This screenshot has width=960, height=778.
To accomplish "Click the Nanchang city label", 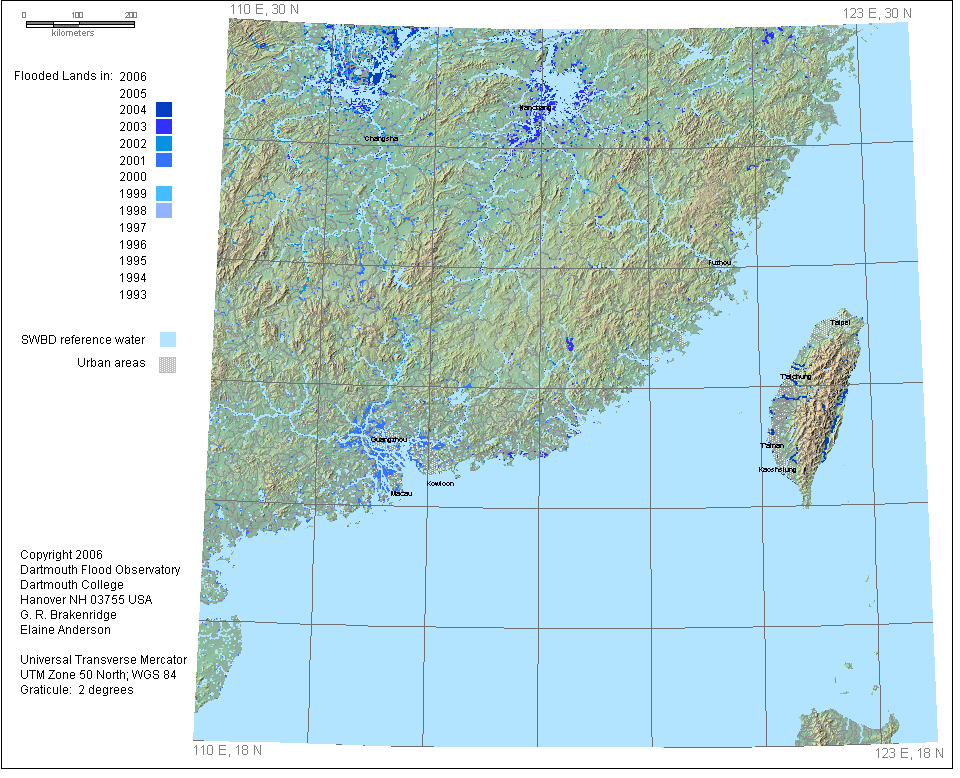I will (x=535, y=107).
